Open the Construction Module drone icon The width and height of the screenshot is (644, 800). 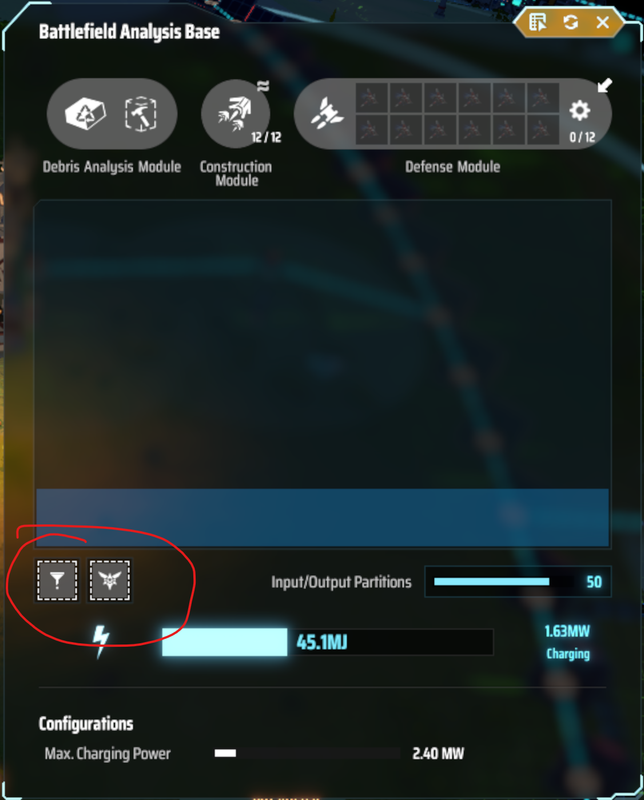(x=233, y=113)
